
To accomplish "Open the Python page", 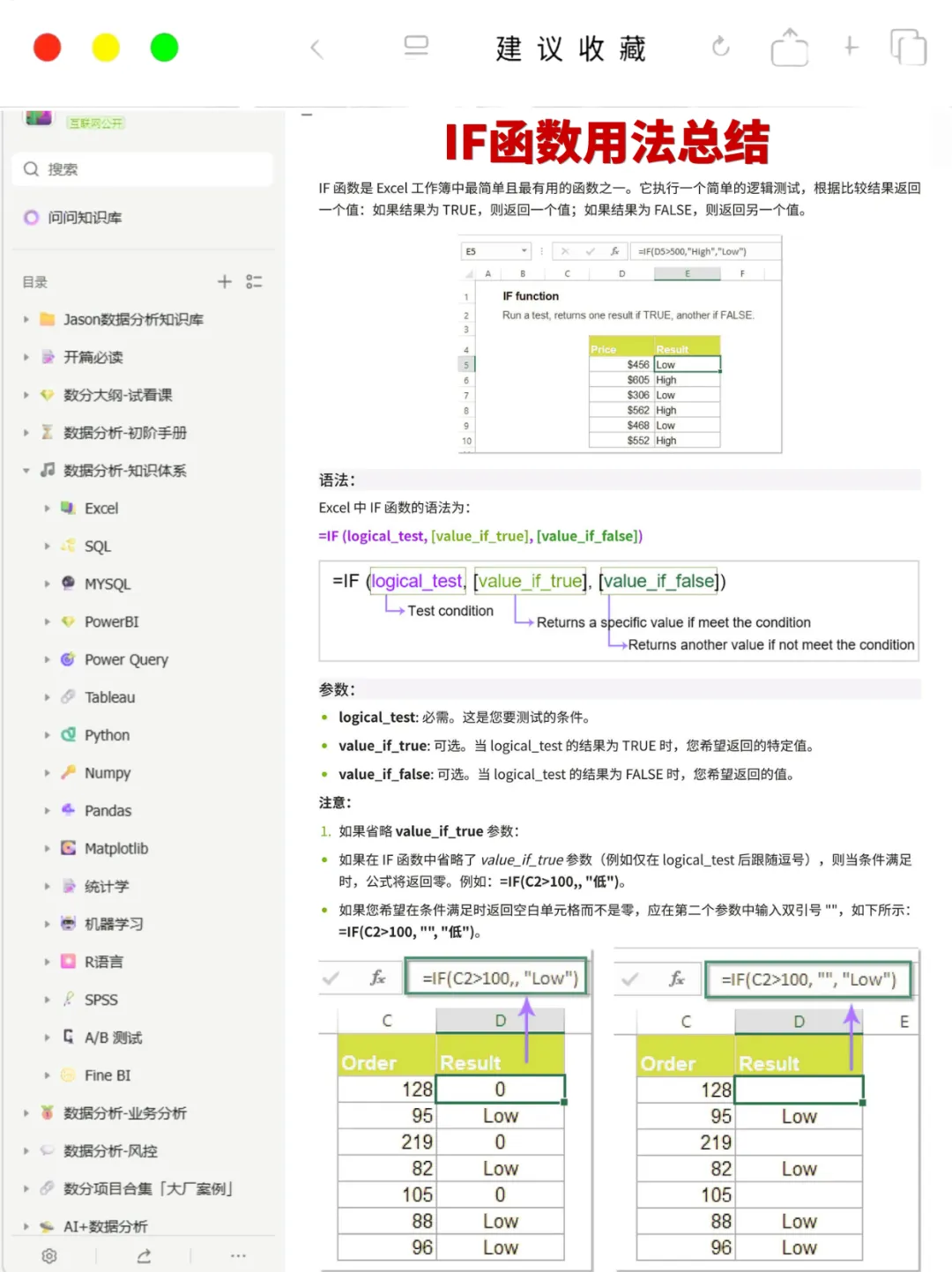I will tap(107, 735).
